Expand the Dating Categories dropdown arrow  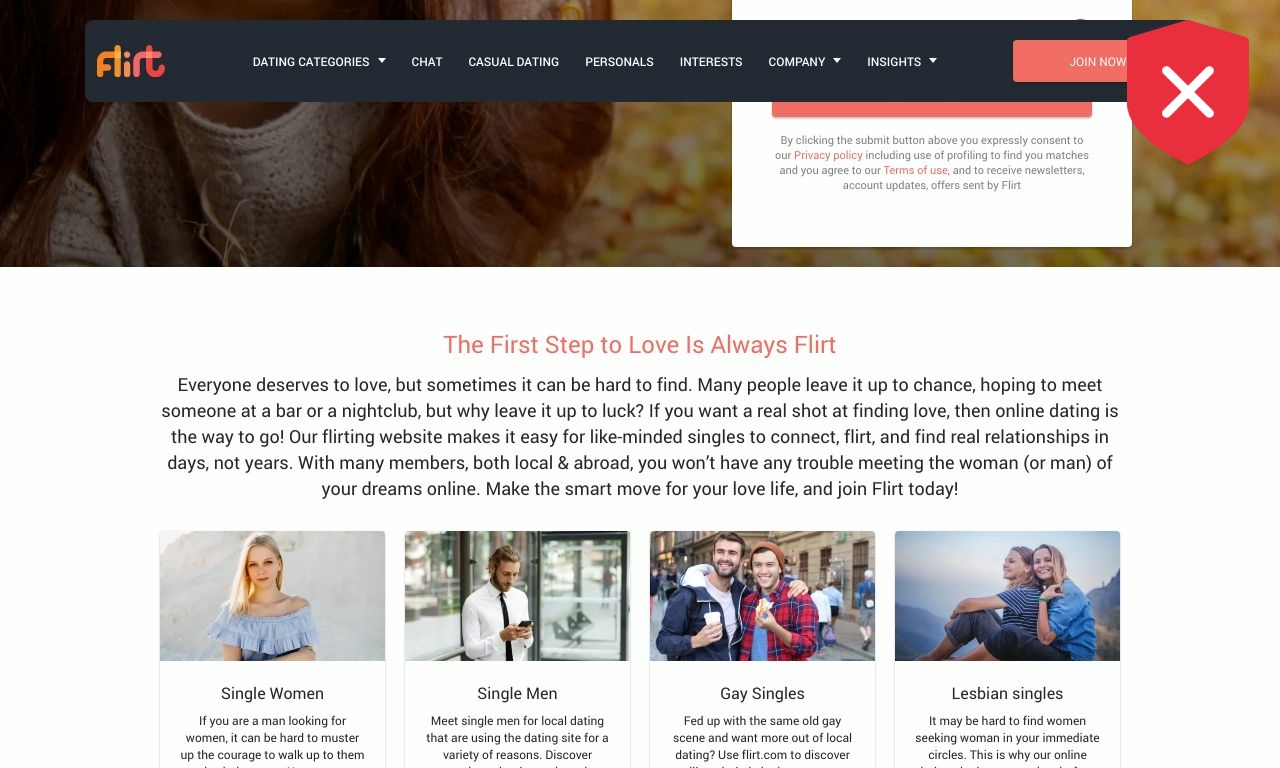(382, 61)
